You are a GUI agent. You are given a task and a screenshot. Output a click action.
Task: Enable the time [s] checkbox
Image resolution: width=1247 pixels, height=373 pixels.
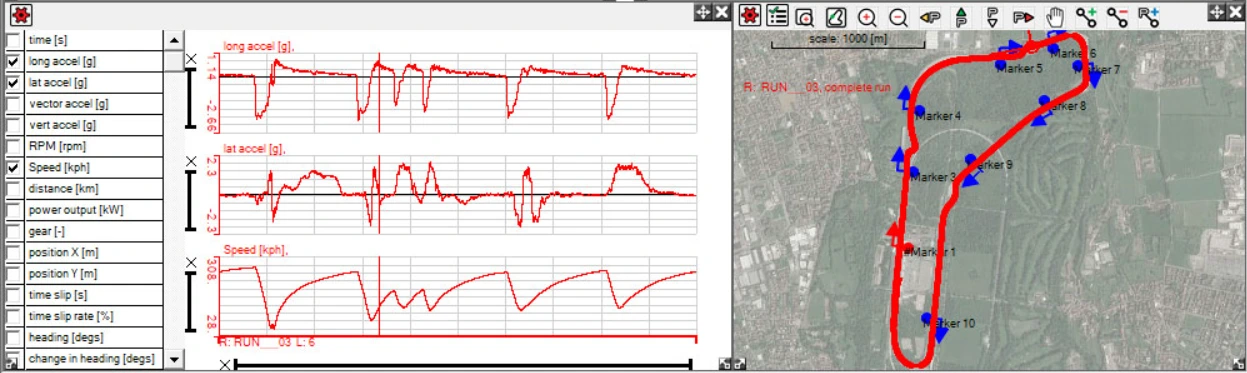pos(13,40)
